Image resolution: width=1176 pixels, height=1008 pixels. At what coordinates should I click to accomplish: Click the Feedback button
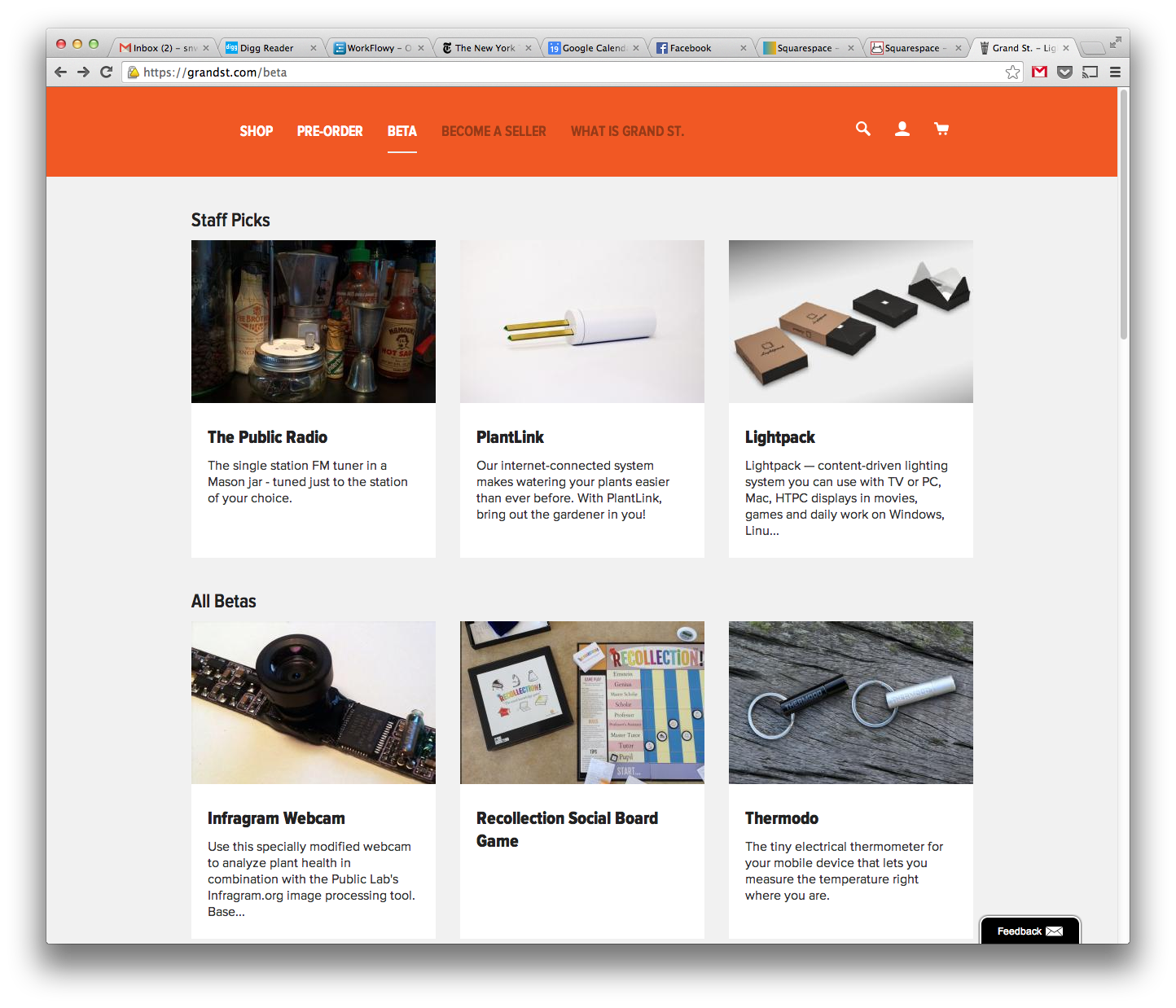(1029, 931)
